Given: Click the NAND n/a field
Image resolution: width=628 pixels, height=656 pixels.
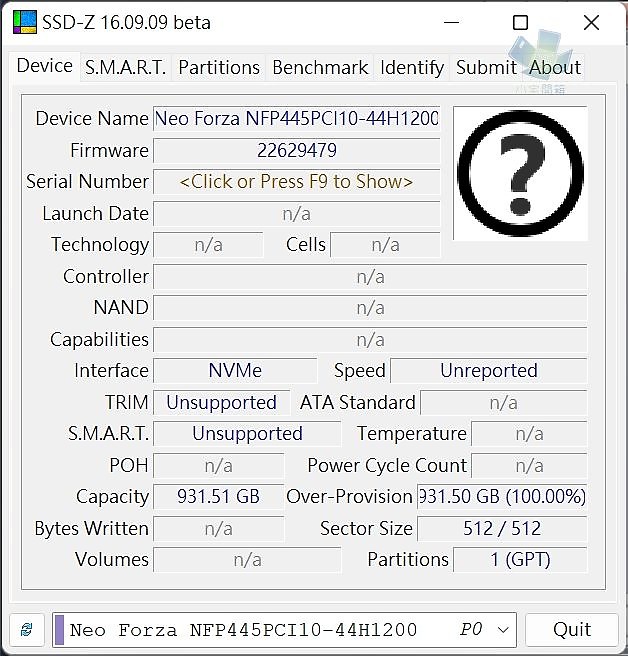Looking at the screenshot, I should pos(370,308).
